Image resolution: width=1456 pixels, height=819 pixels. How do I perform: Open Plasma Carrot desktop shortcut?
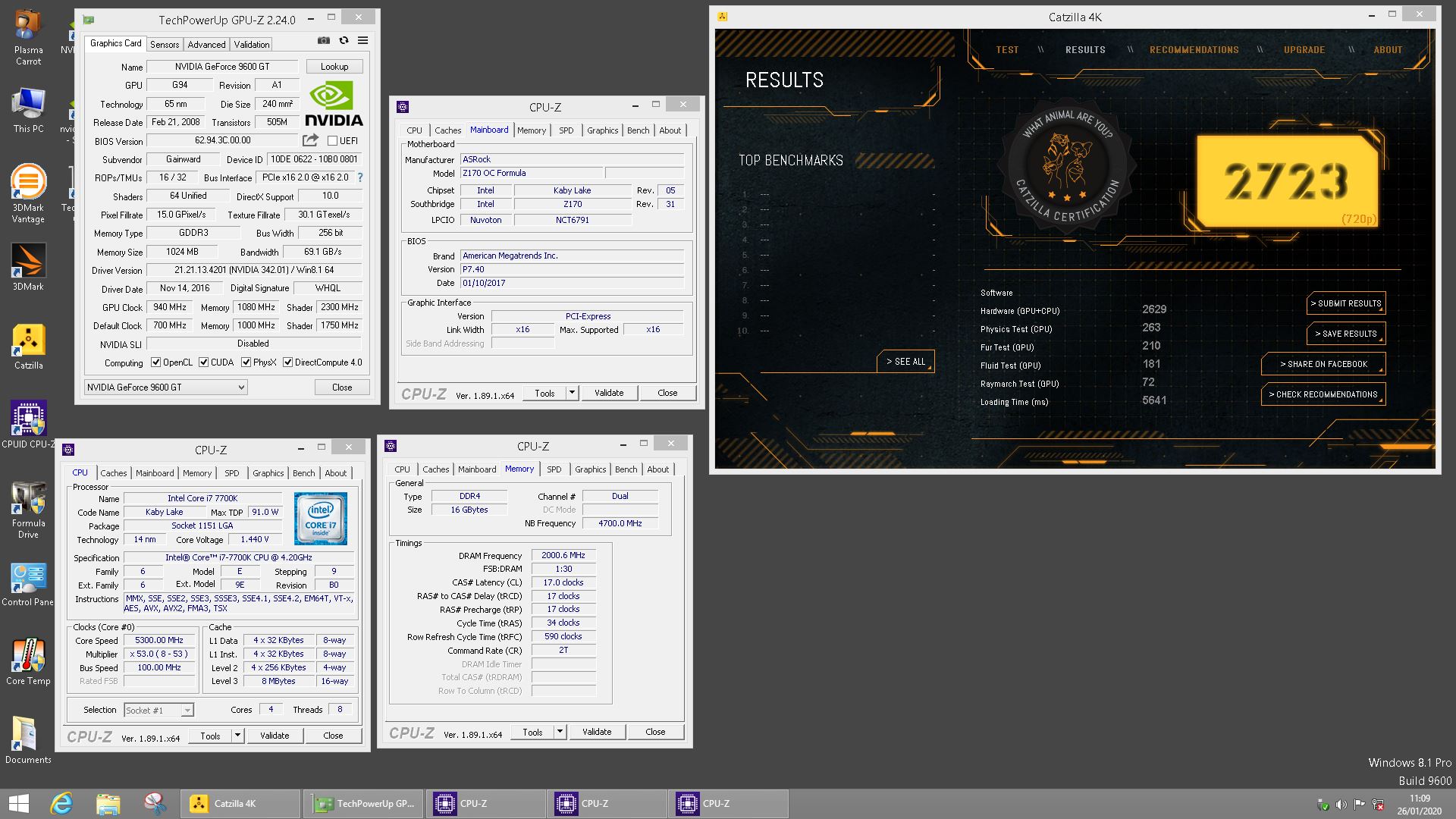tap(28, 38)
